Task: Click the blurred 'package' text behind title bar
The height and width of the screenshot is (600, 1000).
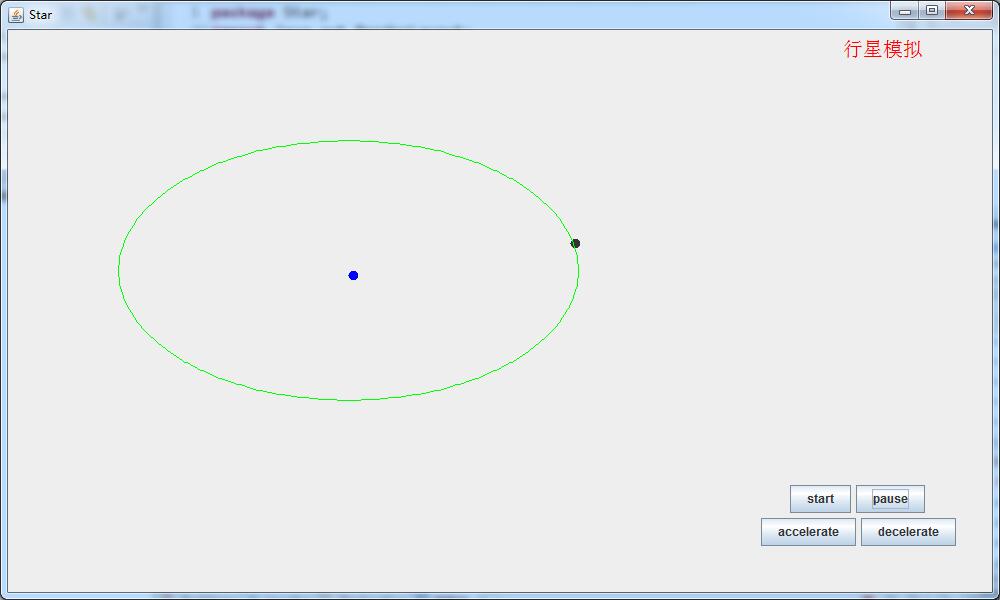Action: [x=243, y=14]
